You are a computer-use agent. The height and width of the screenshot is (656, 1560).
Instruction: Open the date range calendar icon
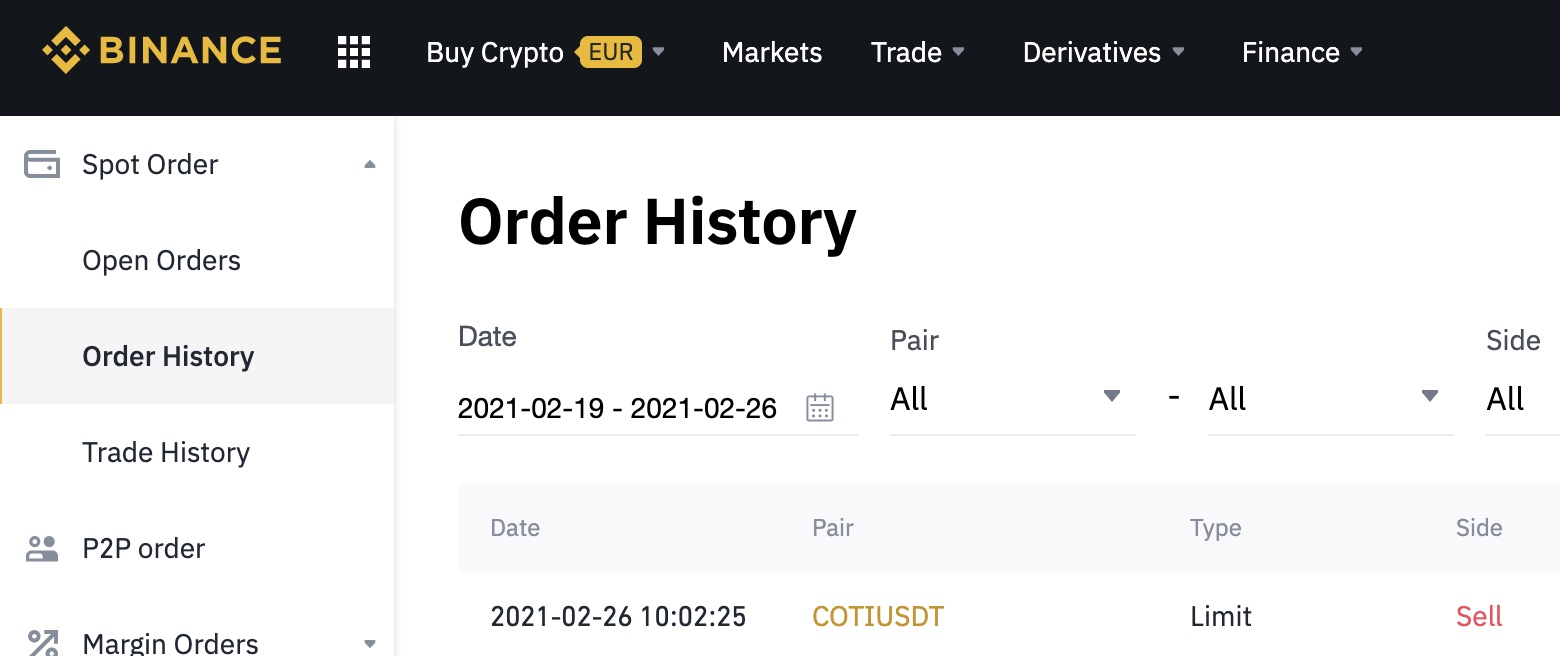tap(820, 408)
